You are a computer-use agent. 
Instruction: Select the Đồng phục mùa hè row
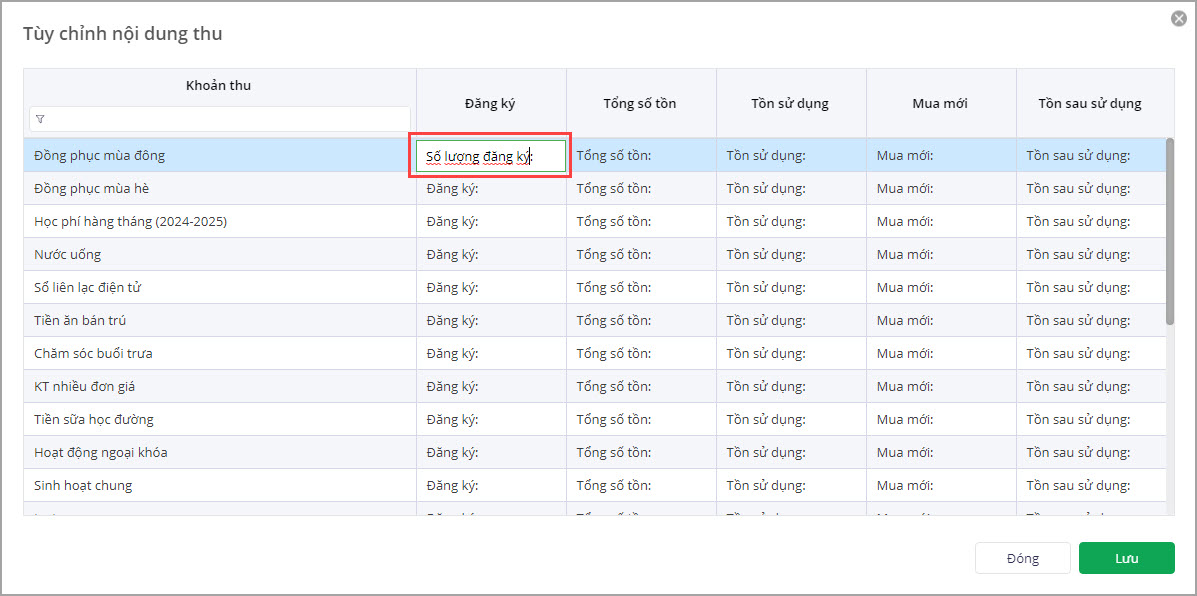point(92,189)
